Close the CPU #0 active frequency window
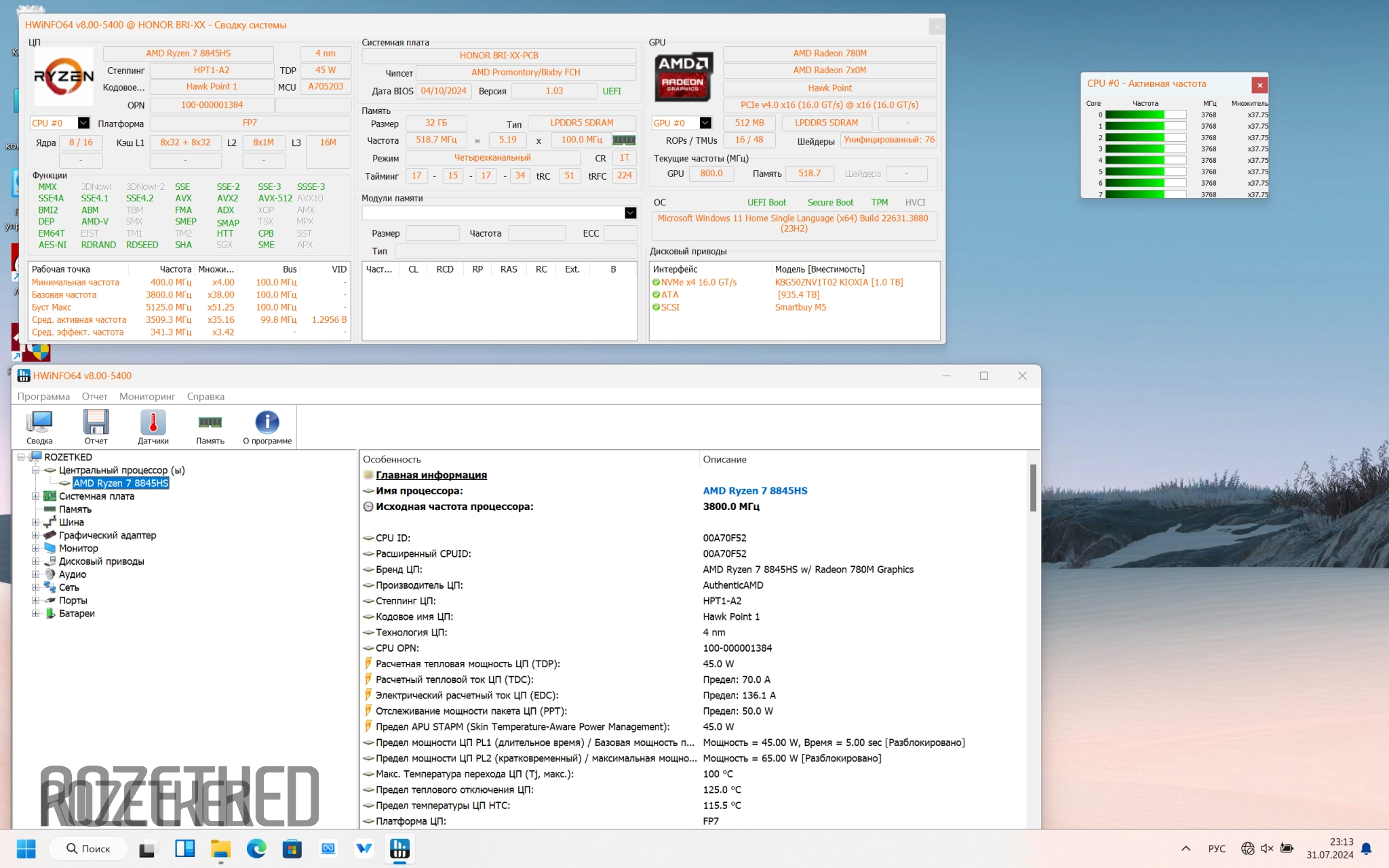This screenshot has height=868, width=1389. 1259,85
